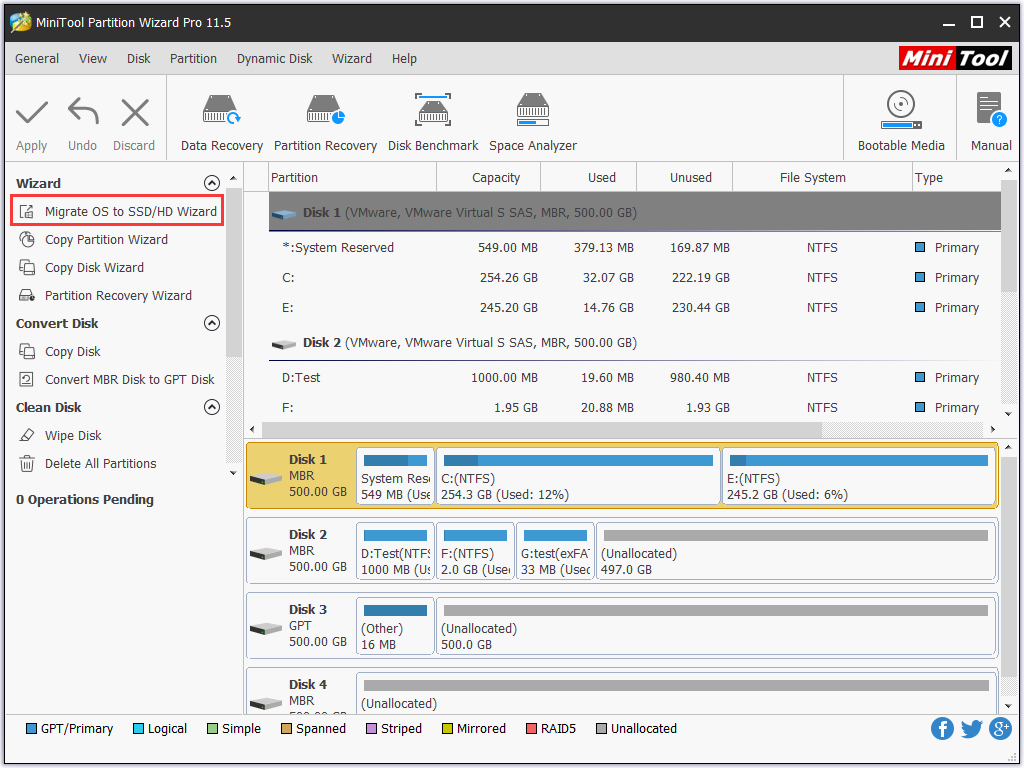Select Disk 4 drive icon in disk map
The height and width of the screenshot is (768, 1024).
[266, 703]
